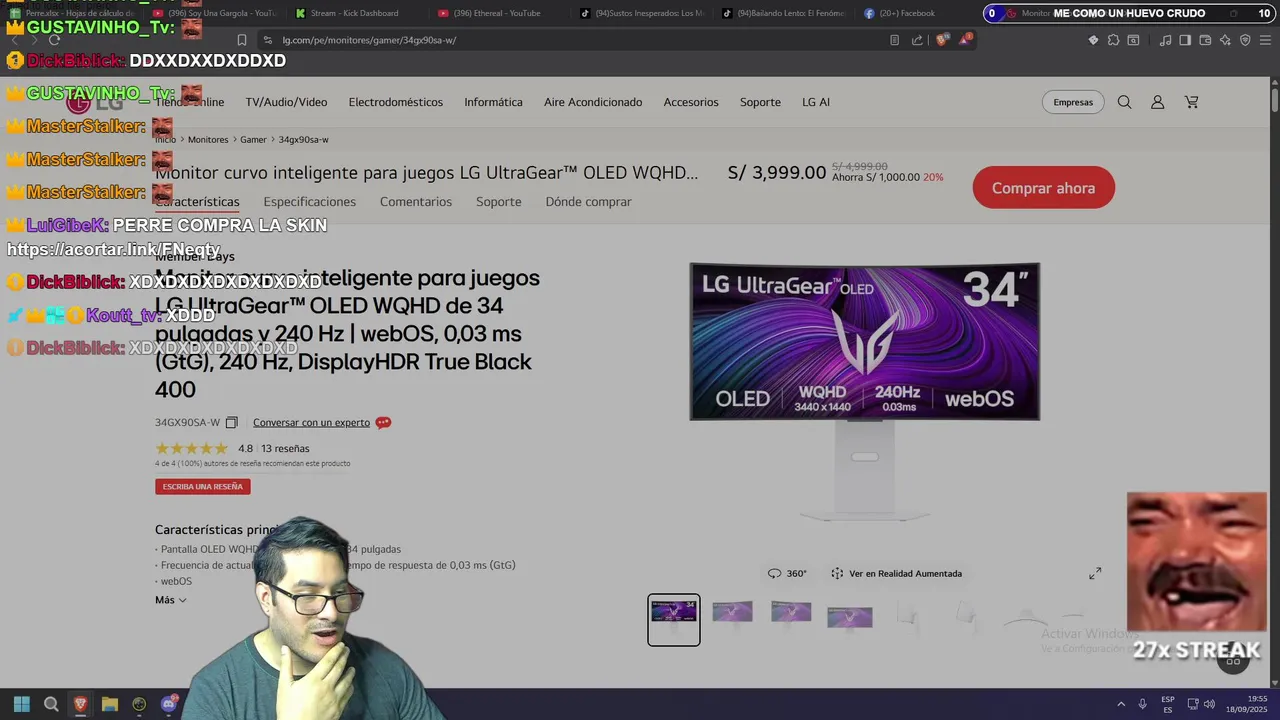
Task: Select third product thumbnail
Action: click(x=791, y=614)
